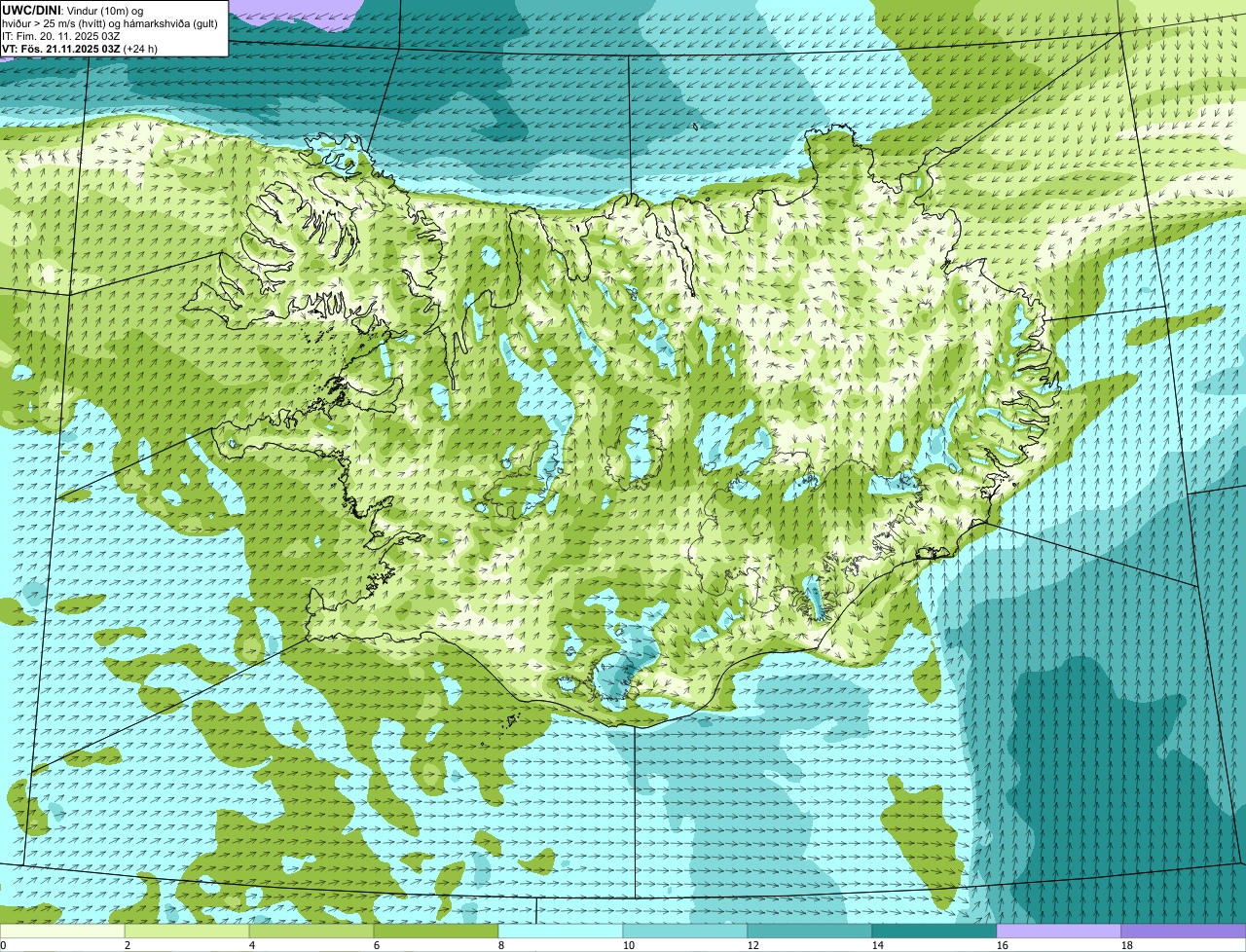Click the legend scale label "14"
1246x952 pixels.
[x=878, y=945]
